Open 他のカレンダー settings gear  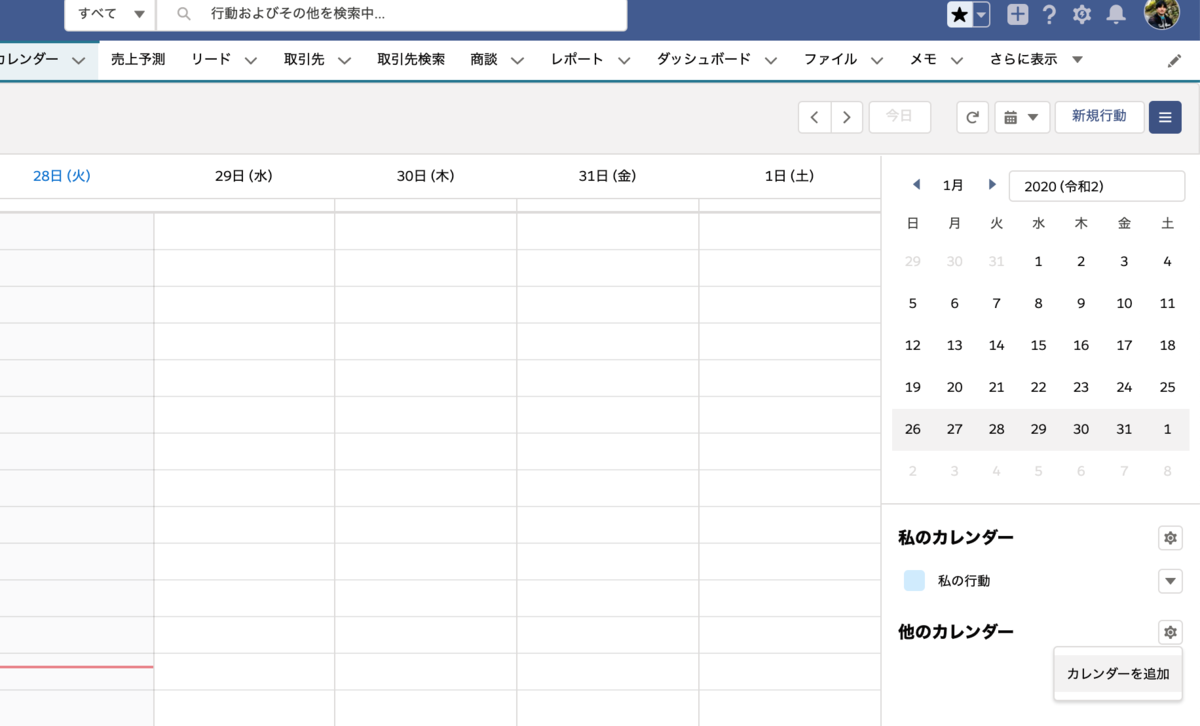click(x=1170, y=631)
